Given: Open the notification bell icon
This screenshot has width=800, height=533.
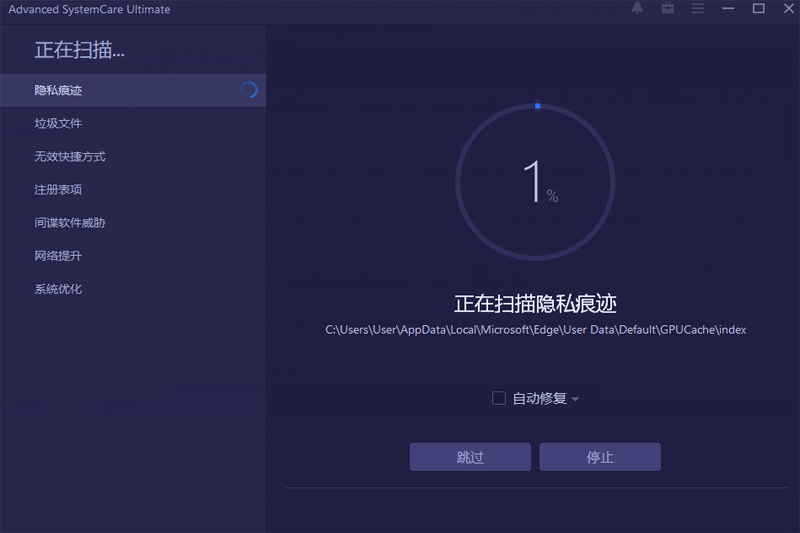Looking at the screenshot, I should pyautogui.click(x=637, y=8).
